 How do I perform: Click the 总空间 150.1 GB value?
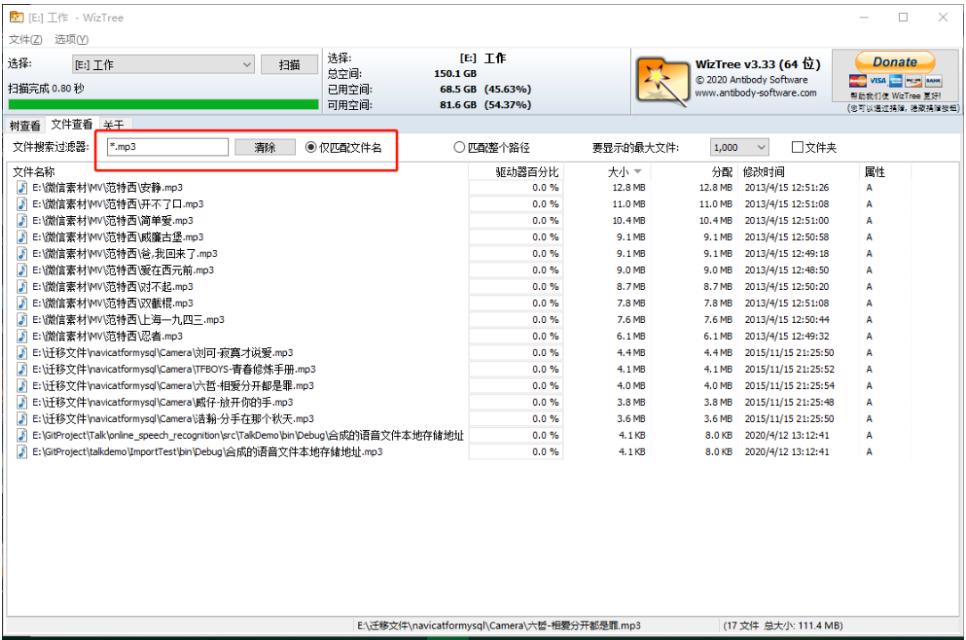coord(455,74)
